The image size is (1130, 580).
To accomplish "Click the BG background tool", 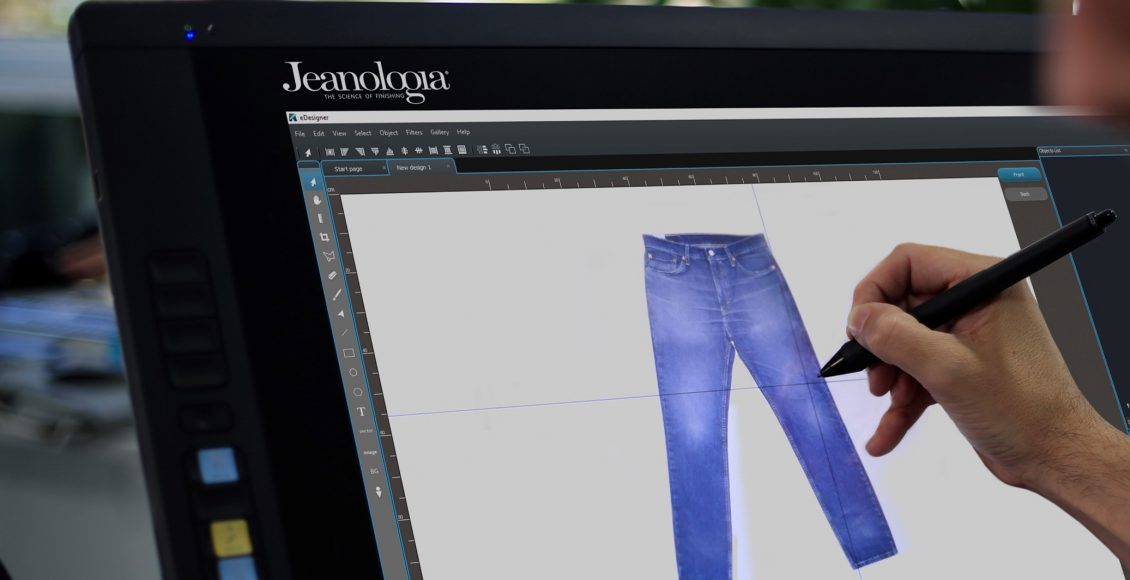I will (x=374, y=471).
